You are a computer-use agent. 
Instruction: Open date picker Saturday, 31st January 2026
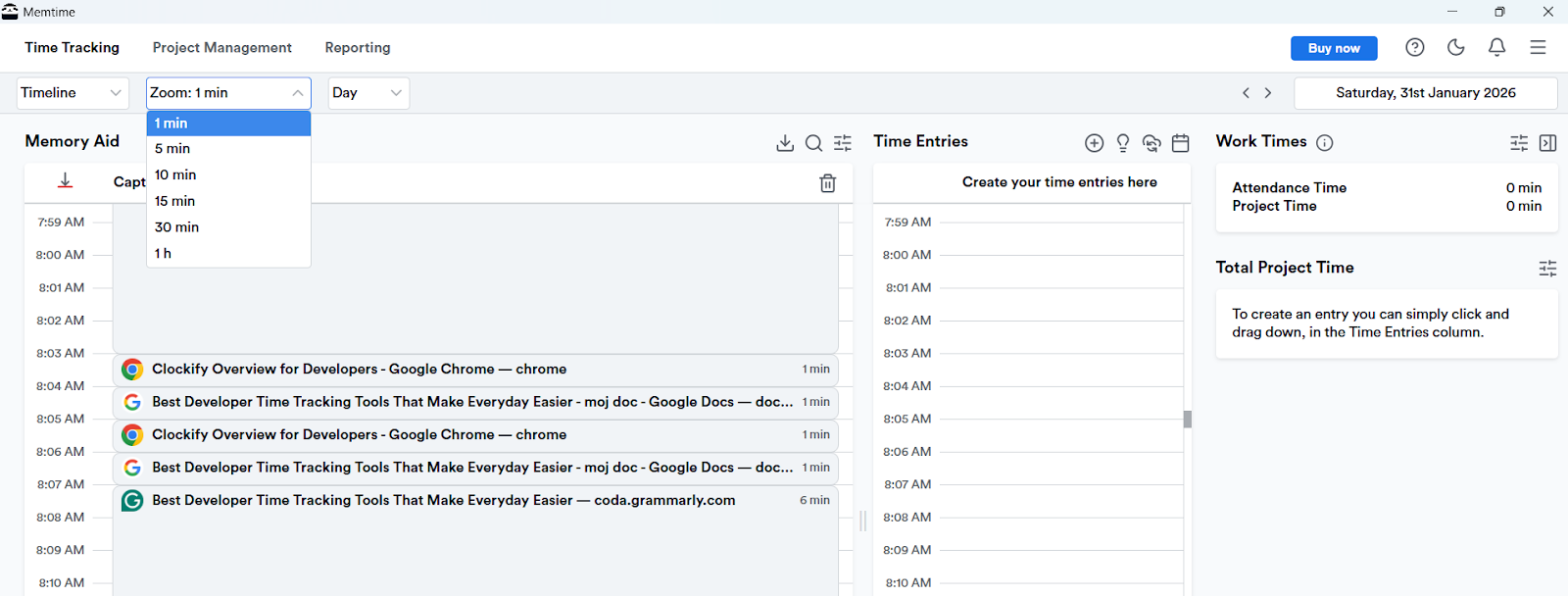[1426, 93]
